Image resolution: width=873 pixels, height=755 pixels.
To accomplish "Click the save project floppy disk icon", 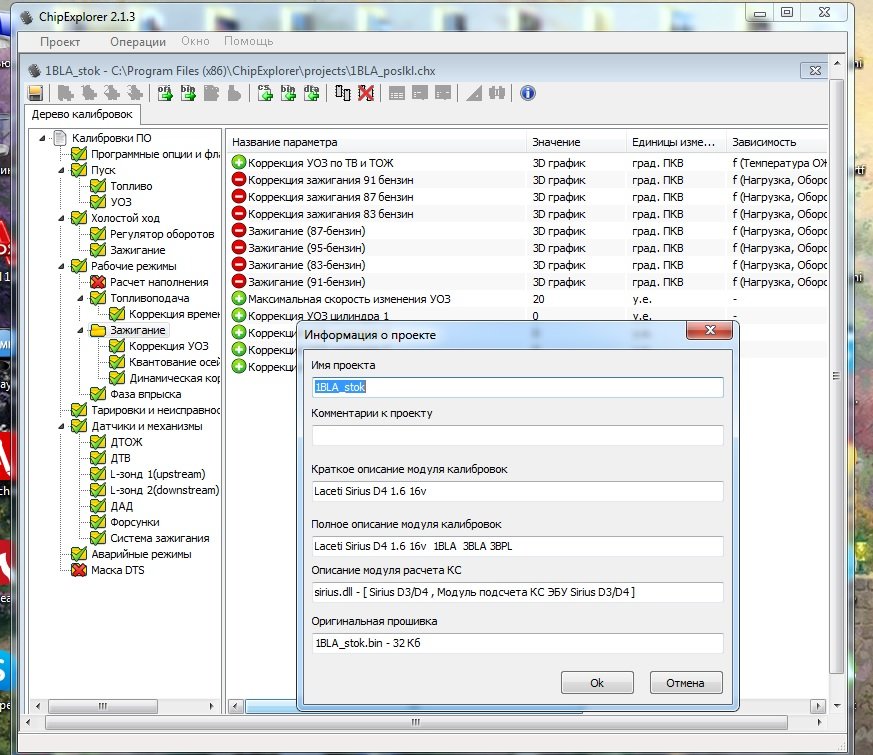I will [x=35, y=93].
